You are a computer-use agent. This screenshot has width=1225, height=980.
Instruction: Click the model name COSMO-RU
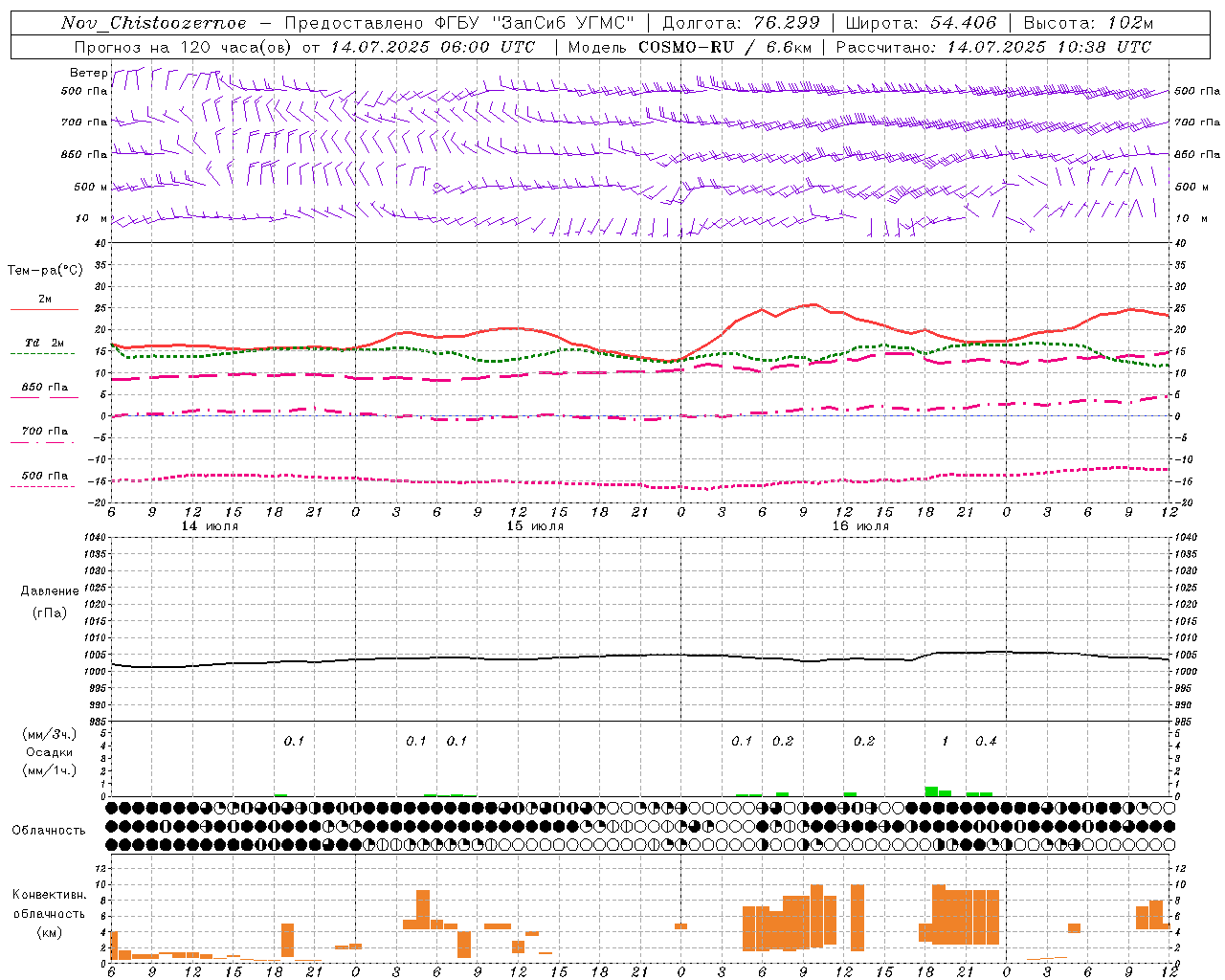(686, 47)
